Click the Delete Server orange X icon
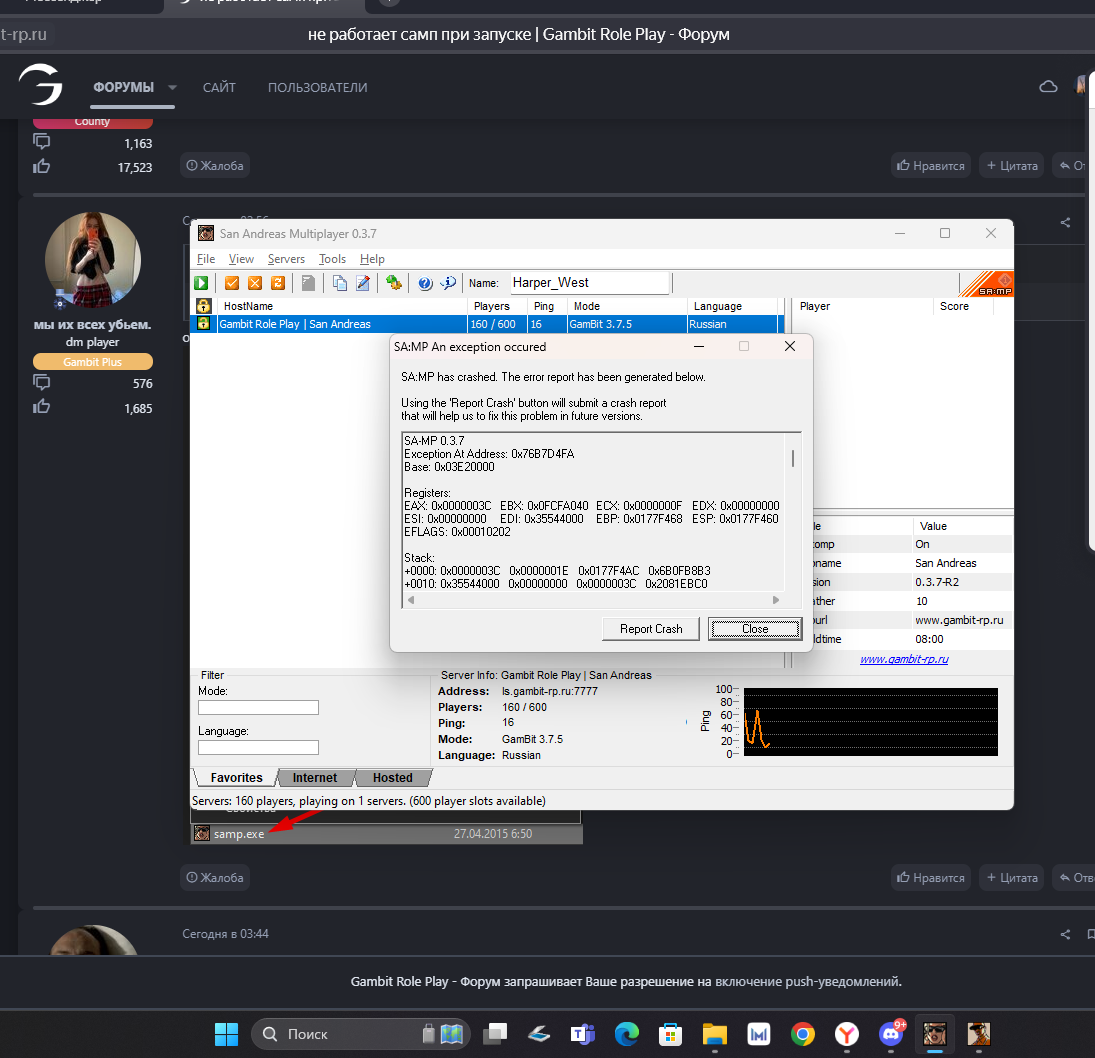The height and width of the screenshot is (1058, 1095). point(255,283)
